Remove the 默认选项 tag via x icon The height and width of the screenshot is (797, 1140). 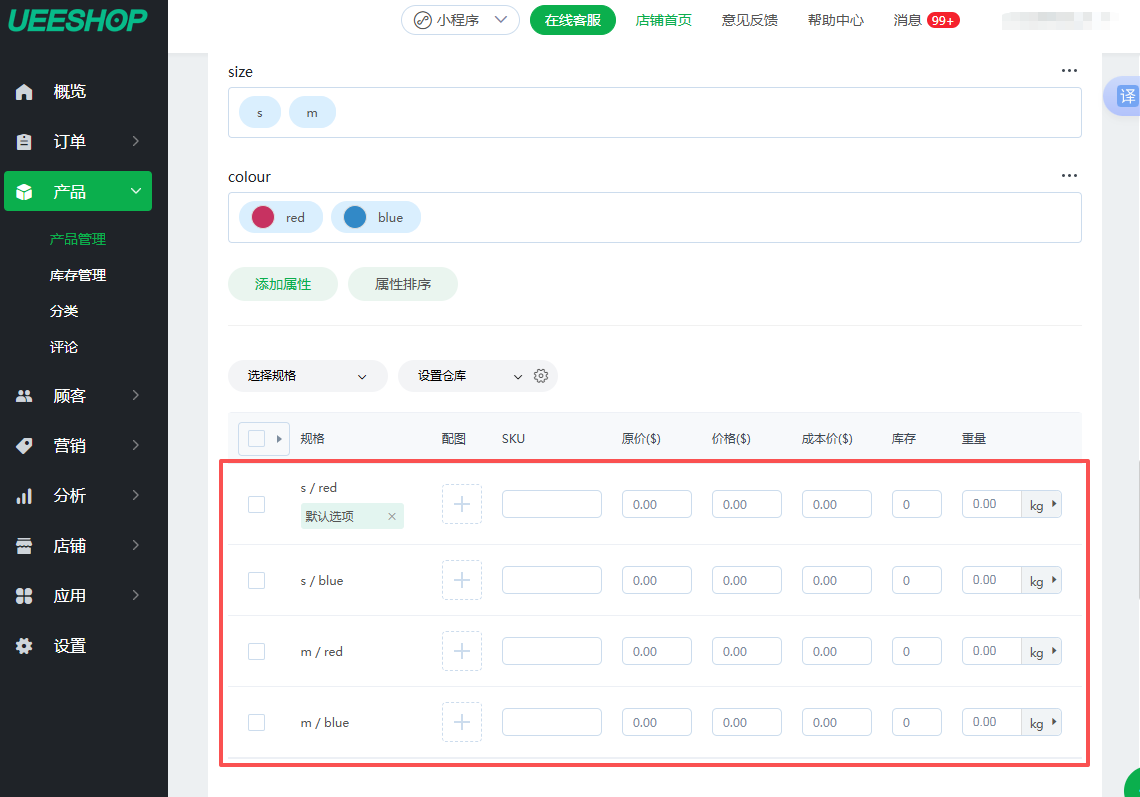click(x=392, y=517)
